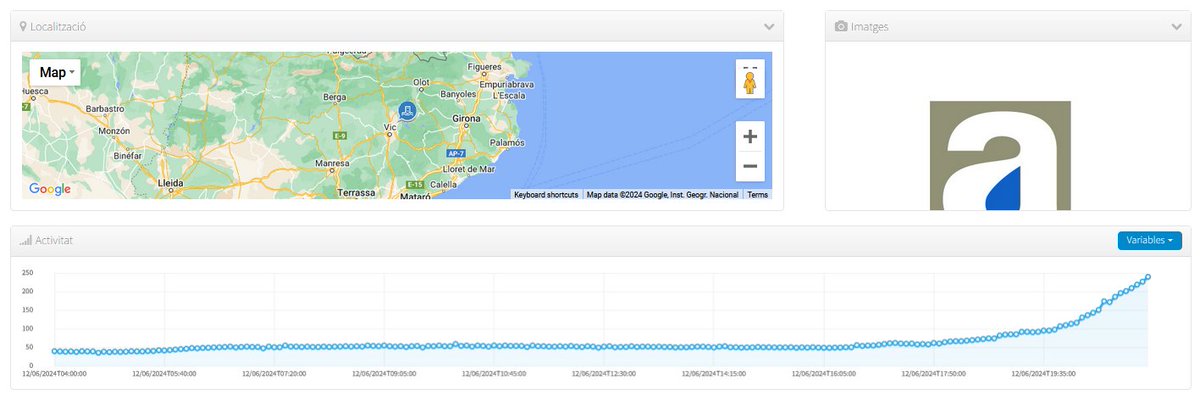Click the Activitat panel title
Screen dimensions: 1200x395
point(54,241)
